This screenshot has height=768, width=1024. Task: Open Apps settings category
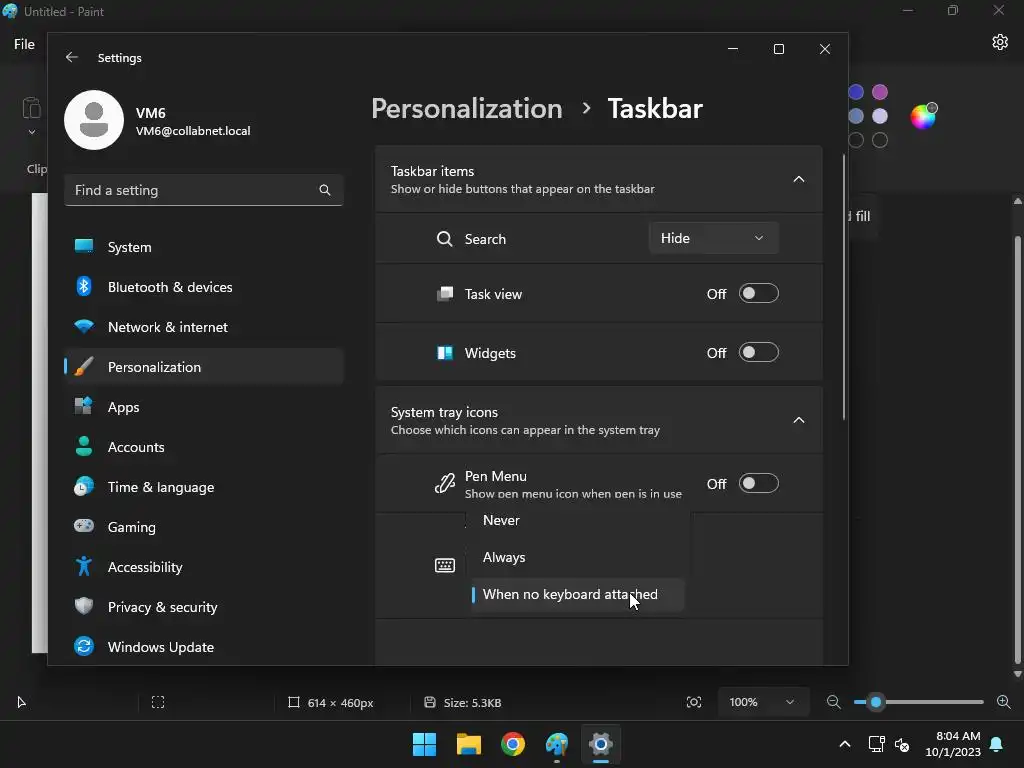[x=204, y=407]
